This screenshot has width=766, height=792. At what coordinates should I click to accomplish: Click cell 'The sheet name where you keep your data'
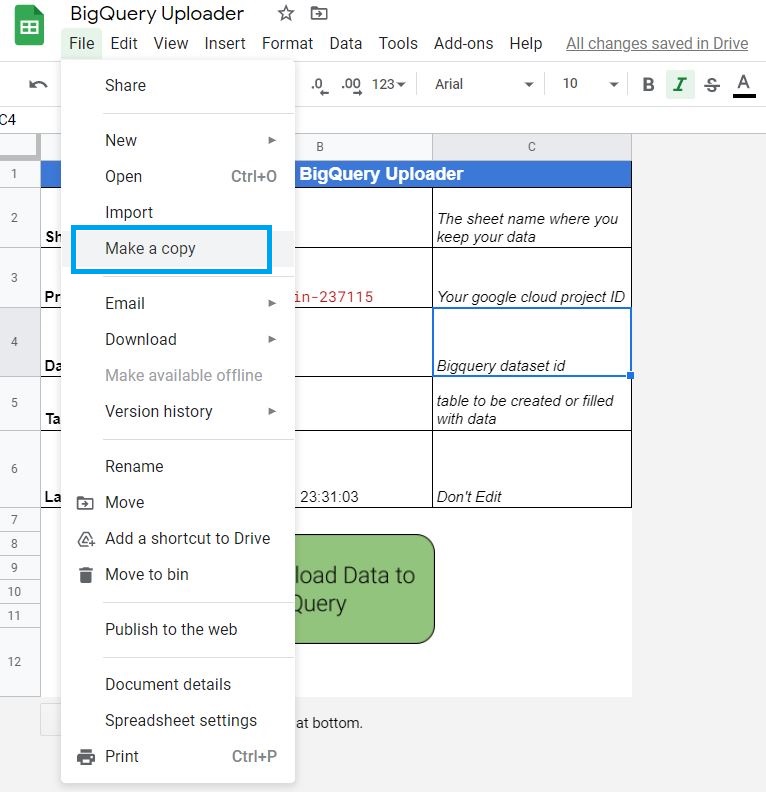pyautogui.click(x=532, y=218)
